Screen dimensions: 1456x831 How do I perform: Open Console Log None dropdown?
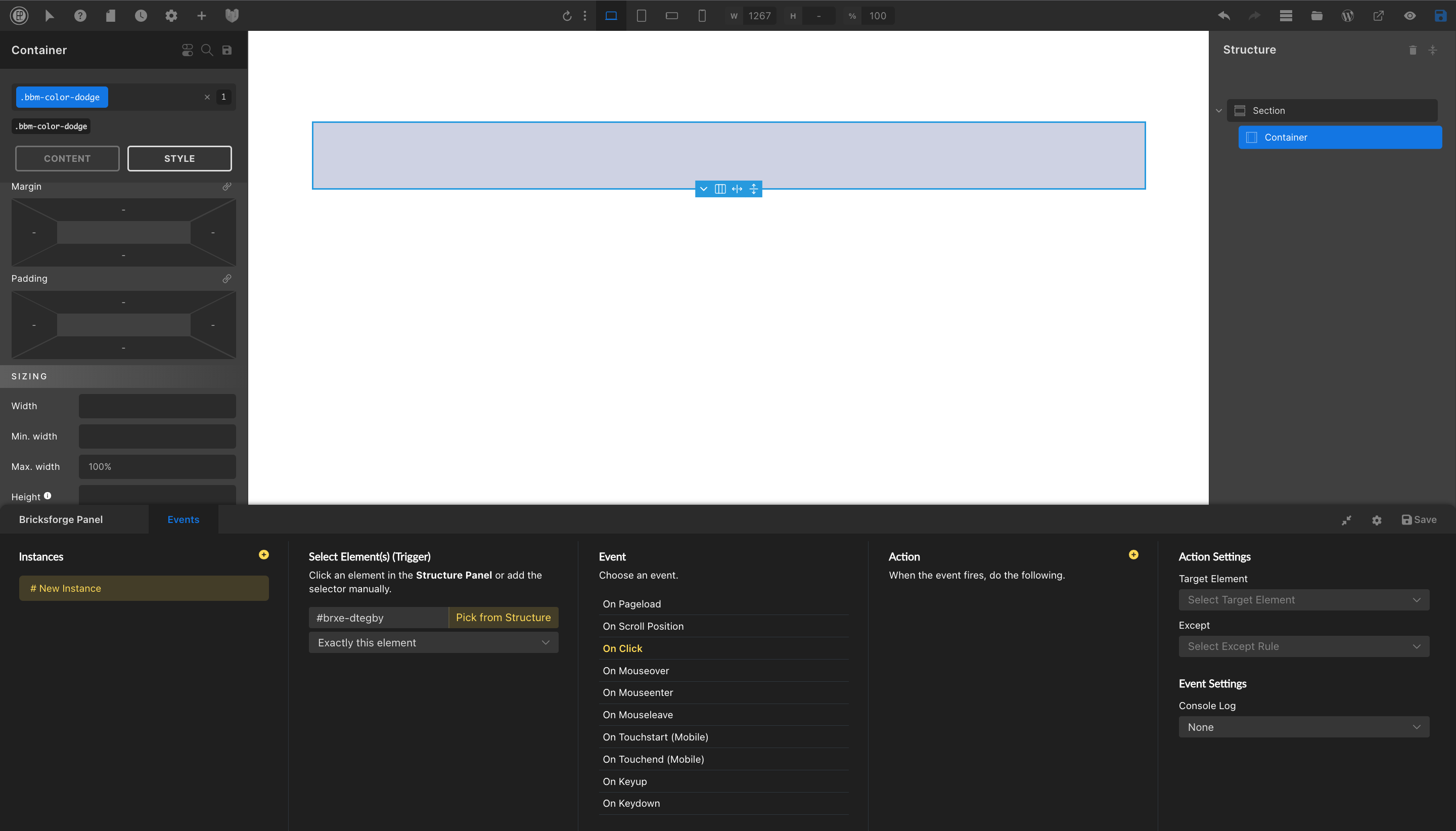[x=1303, y=727]
